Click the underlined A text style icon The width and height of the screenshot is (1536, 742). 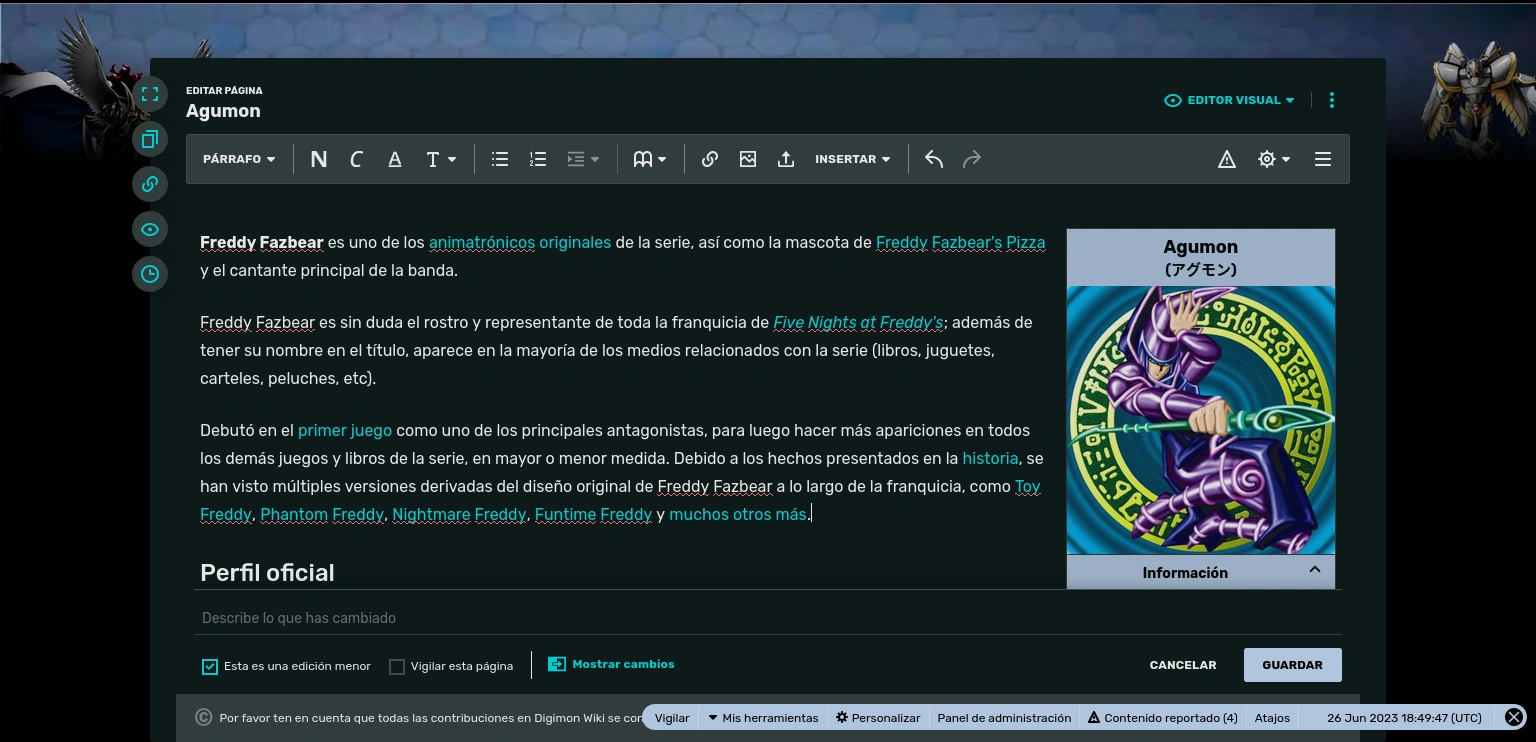395,159
